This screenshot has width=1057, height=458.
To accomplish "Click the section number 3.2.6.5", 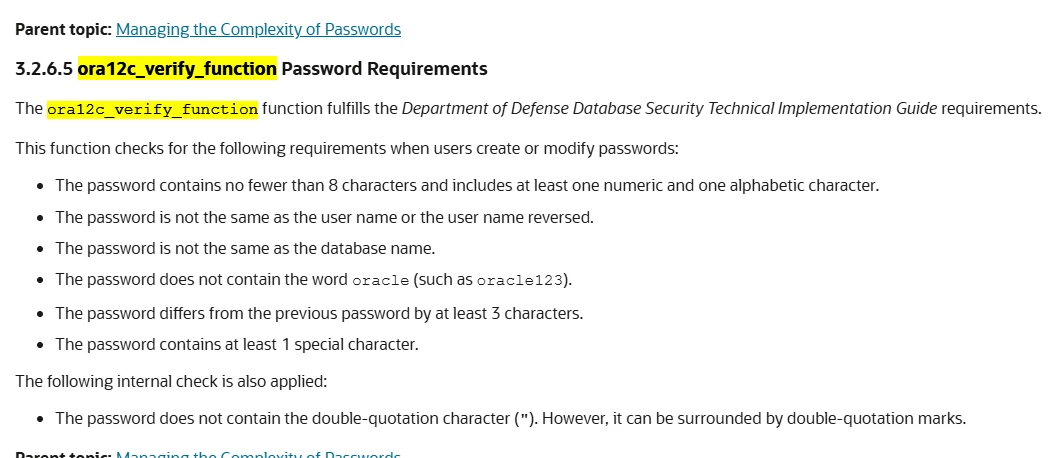I will tap(44, 69).
